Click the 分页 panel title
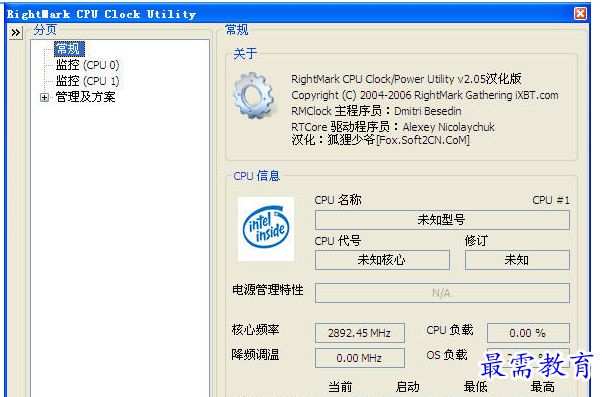 coord(45,30)
